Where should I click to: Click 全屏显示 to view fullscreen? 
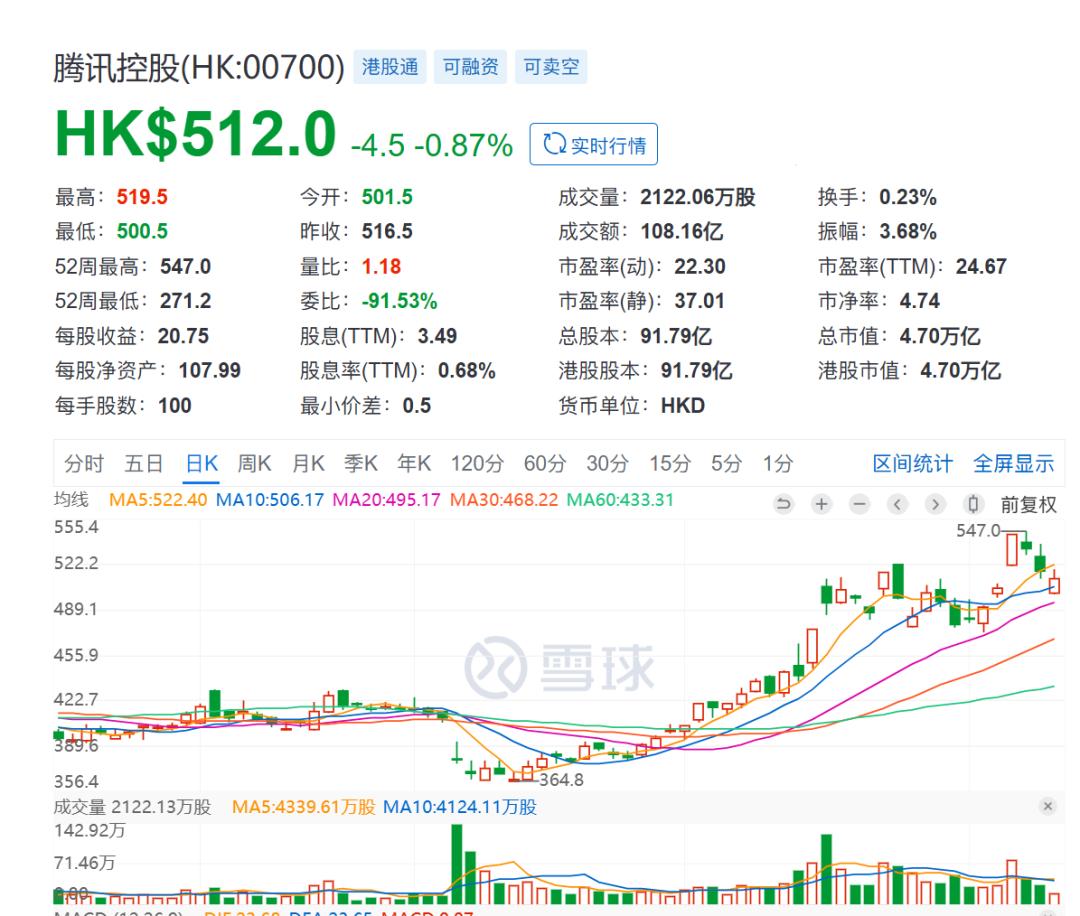(x=1013, y=464)
